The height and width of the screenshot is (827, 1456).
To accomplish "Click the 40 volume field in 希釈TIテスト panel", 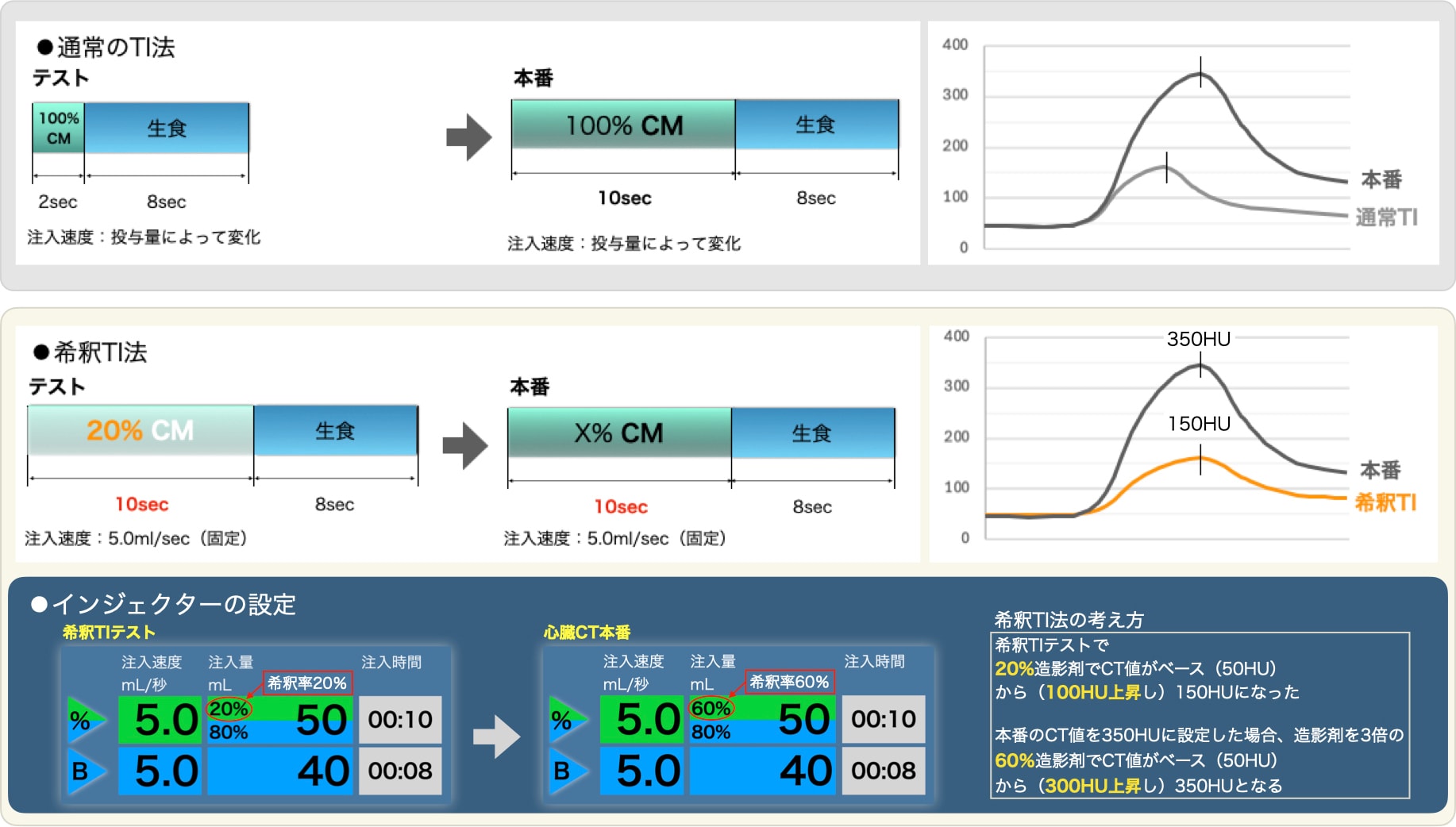I will pos(279,771).
